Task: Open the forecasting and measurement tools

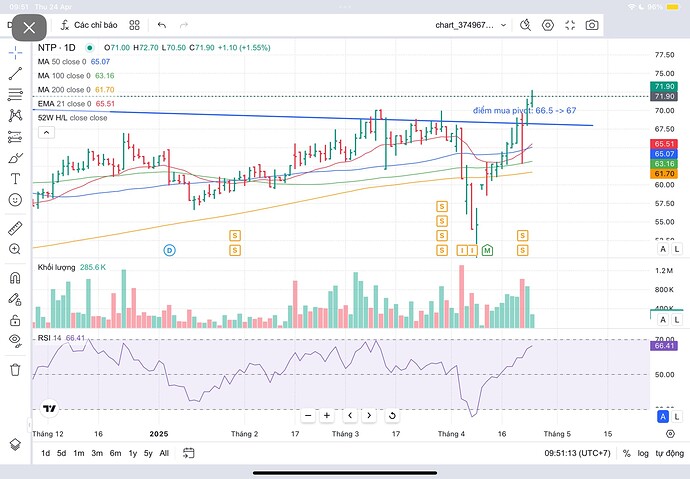Action: [x=15, y=137]
